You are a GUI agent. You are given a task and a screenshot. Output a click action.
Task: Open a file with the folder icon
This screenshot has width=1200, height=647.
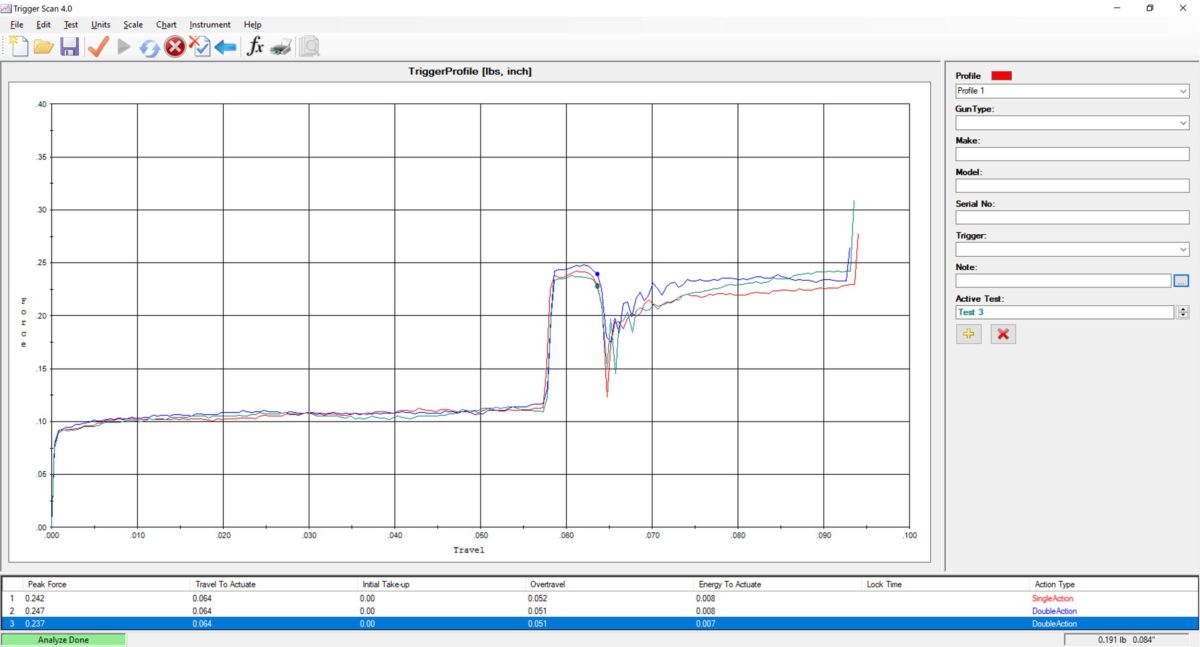pos(43,46)
